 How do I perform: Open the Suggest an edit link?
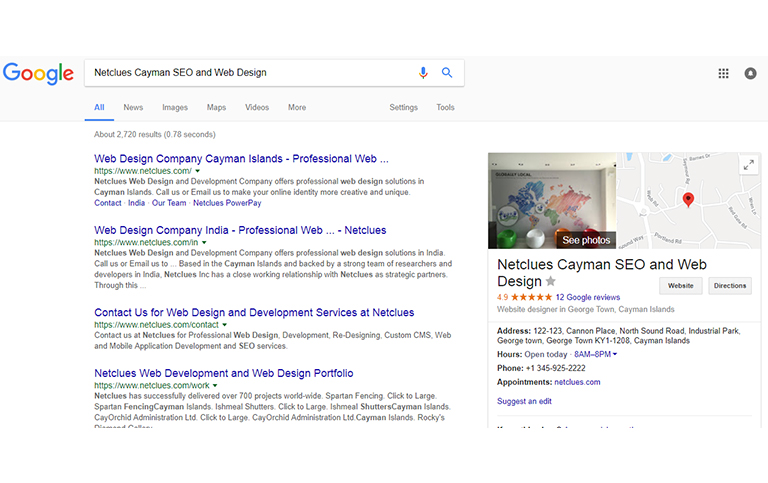[x=524, y=401]
